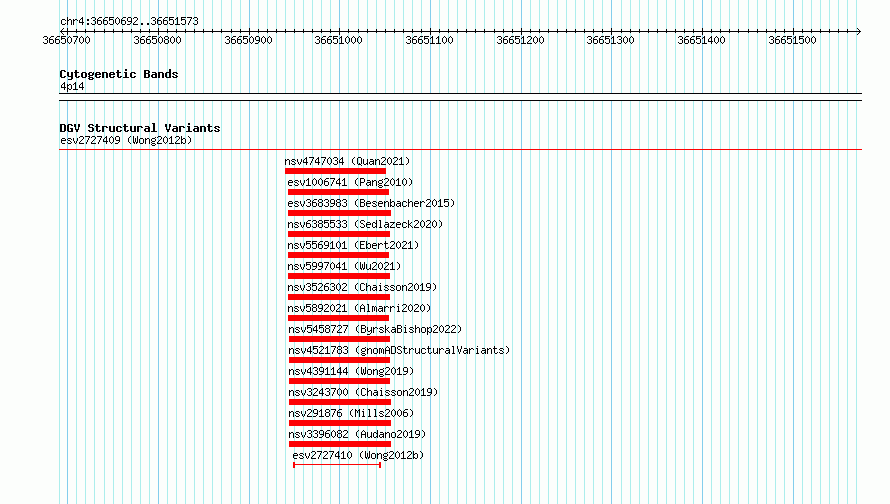Click the left arrowhead of the ruler
The width and height of the screenshot is (890, 504).
(x=62, y=31)
